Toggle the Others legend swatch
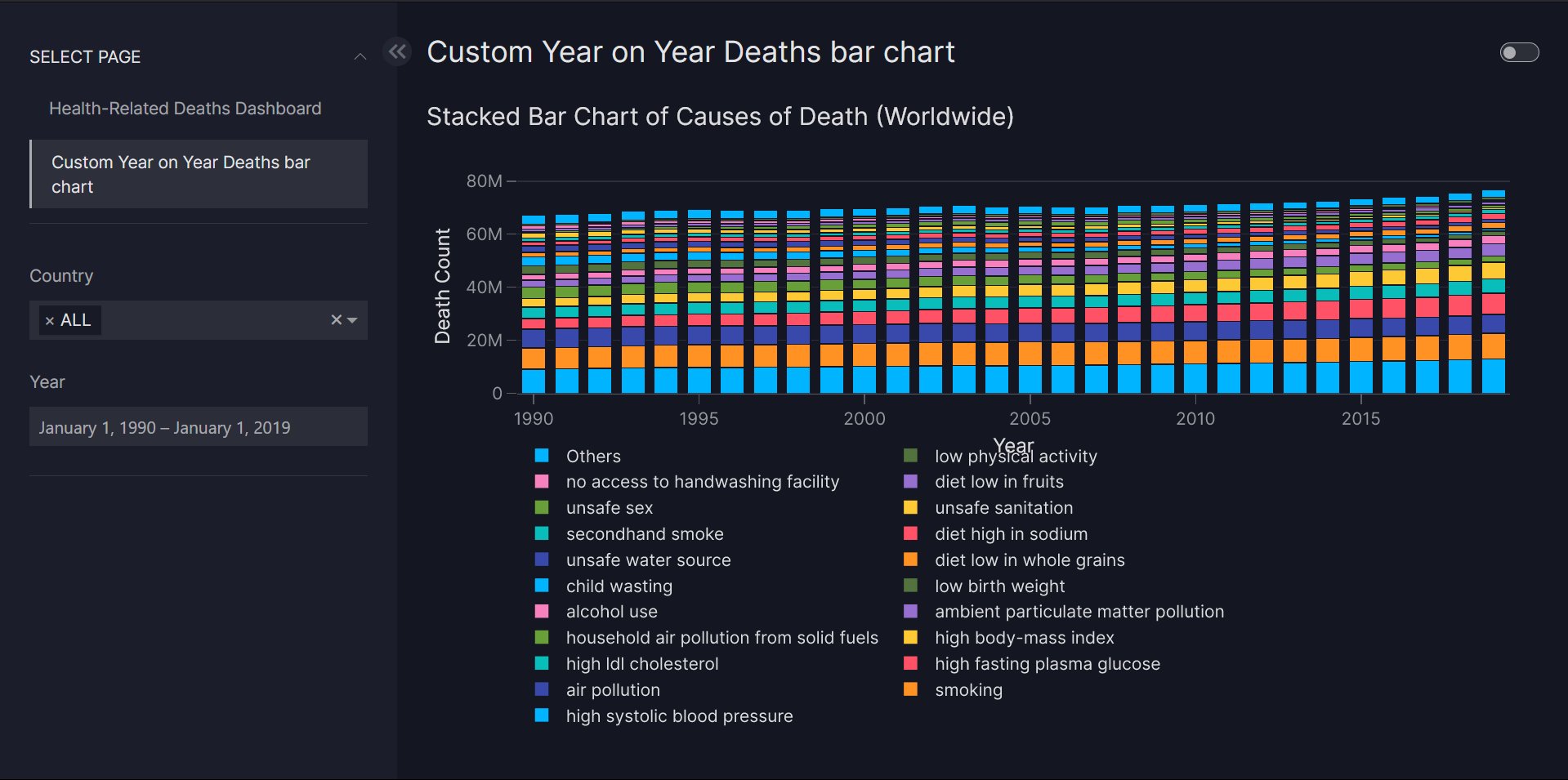 [x=542, y=456]
